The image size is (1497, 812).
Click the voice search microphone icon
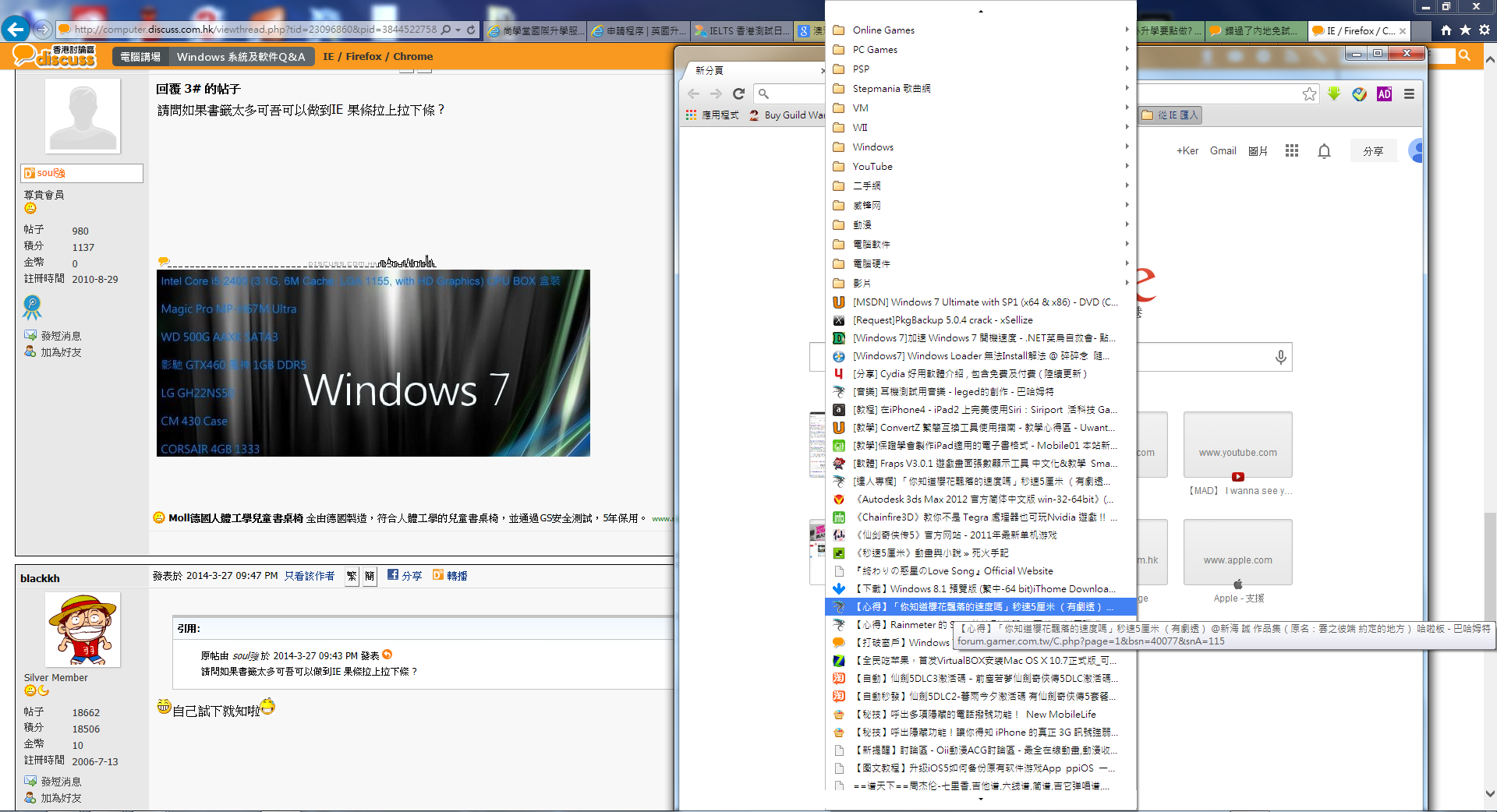1280,358
